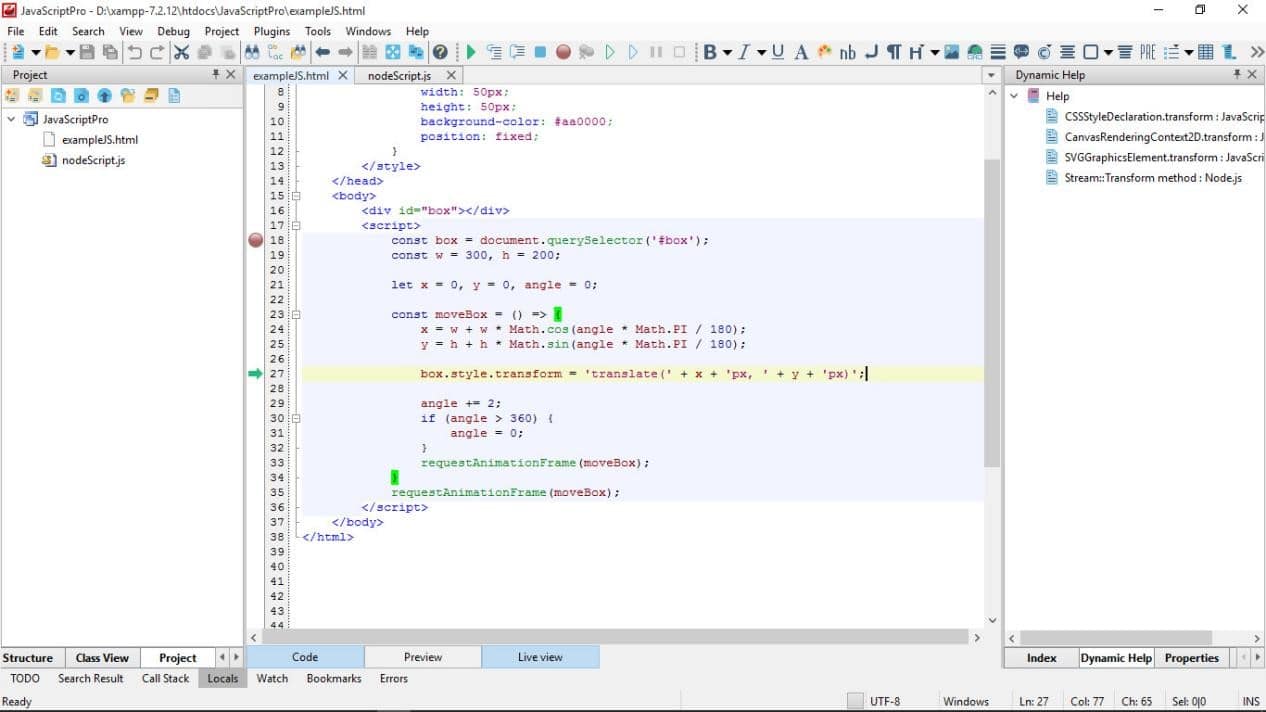Navigate back with the left arrow icon
Screen dimensions: 1266x712
click(322, 52)
